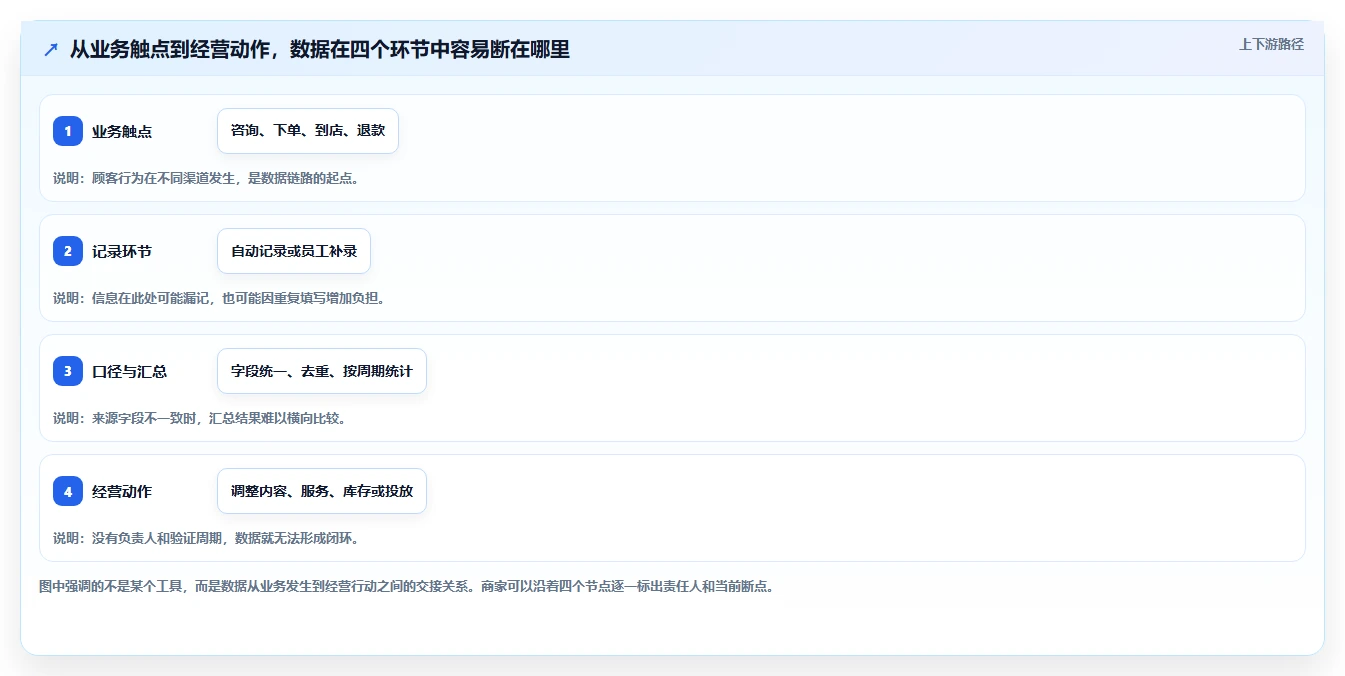Click the 记录环节 step label
The height and width of the screenshot is (676, 1345).
click(122, 251)
